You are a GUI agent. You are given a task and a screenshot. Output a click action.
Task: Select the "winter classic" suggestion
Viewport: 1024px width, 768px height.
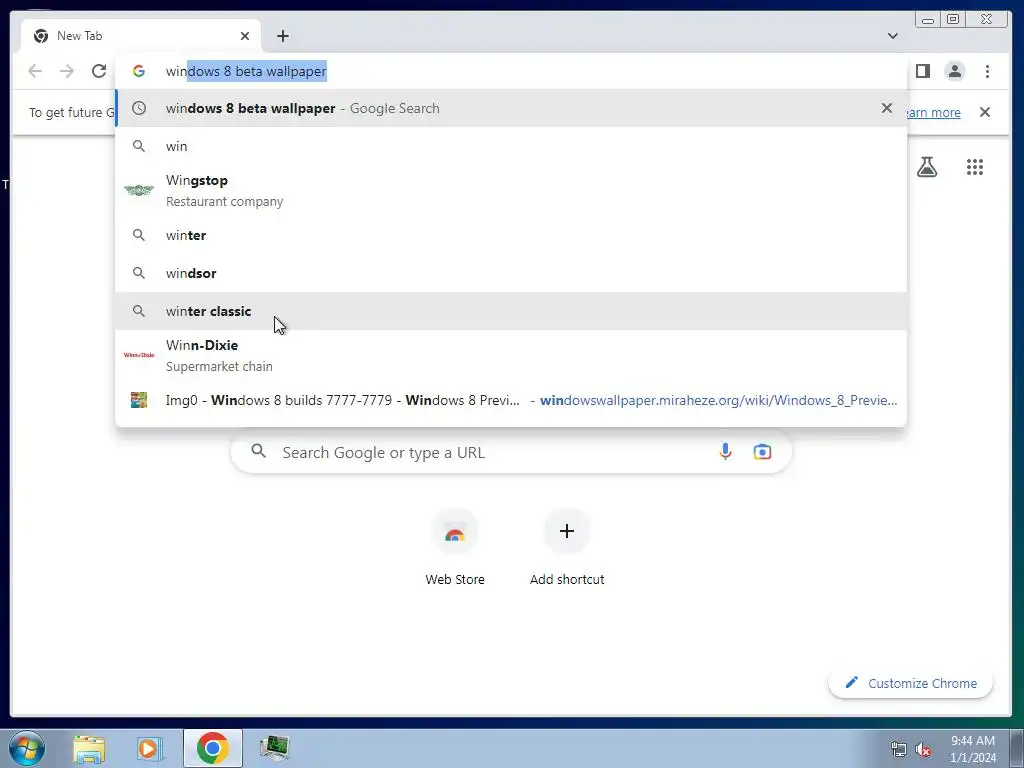511,311
